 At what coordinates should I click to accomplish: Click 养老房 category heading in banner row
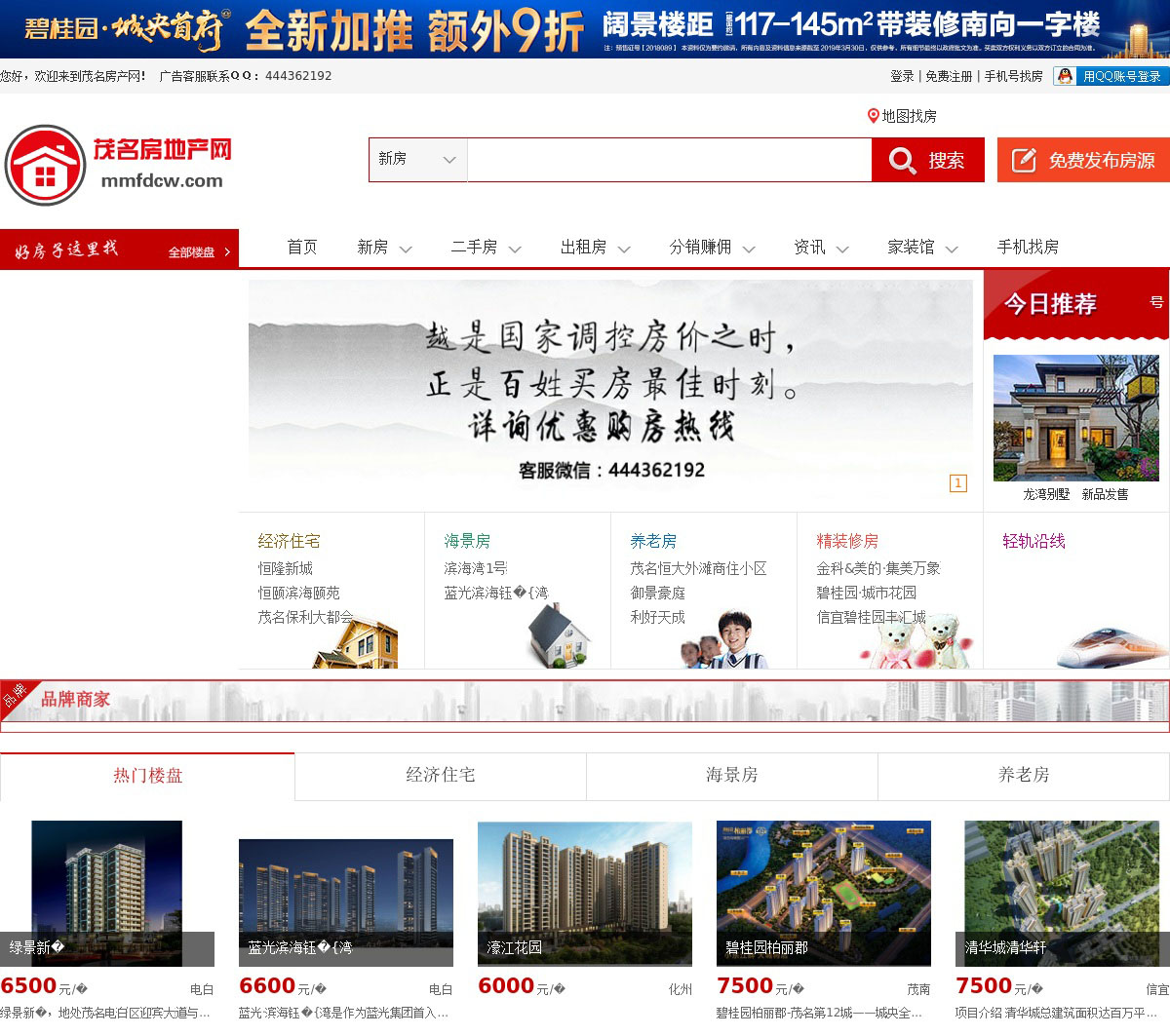click(x=653, y=541)
